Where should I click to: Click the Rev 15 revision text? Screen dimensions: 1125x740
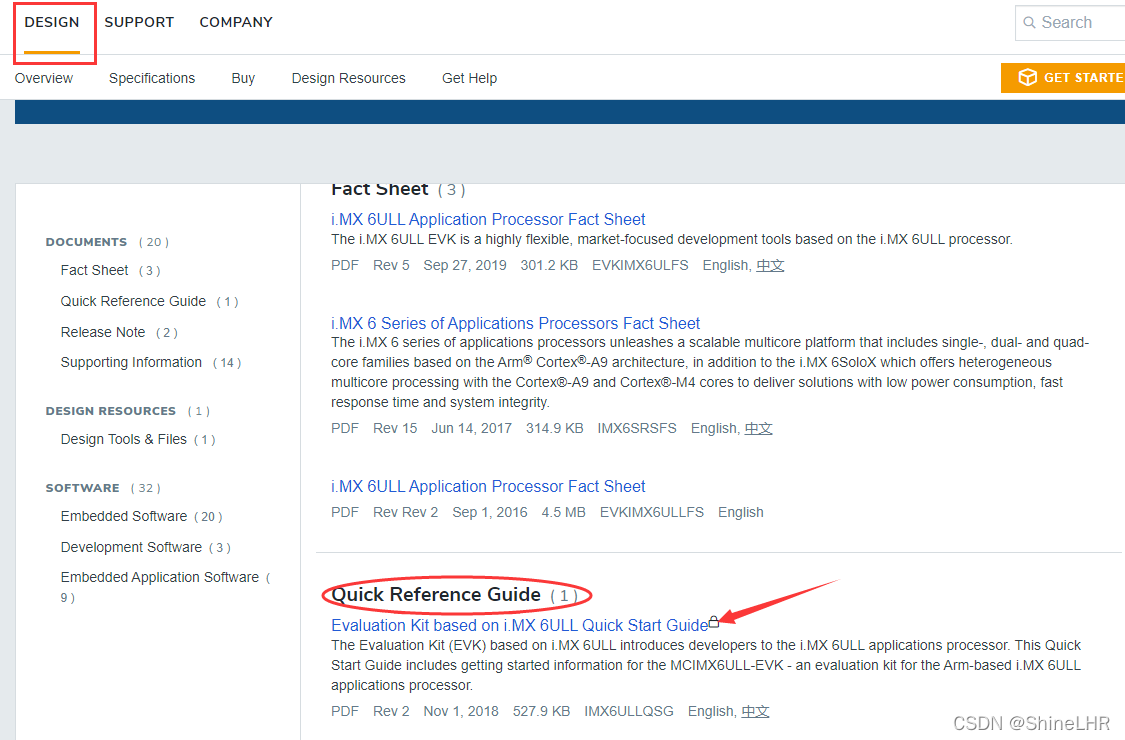coord(395,428)
